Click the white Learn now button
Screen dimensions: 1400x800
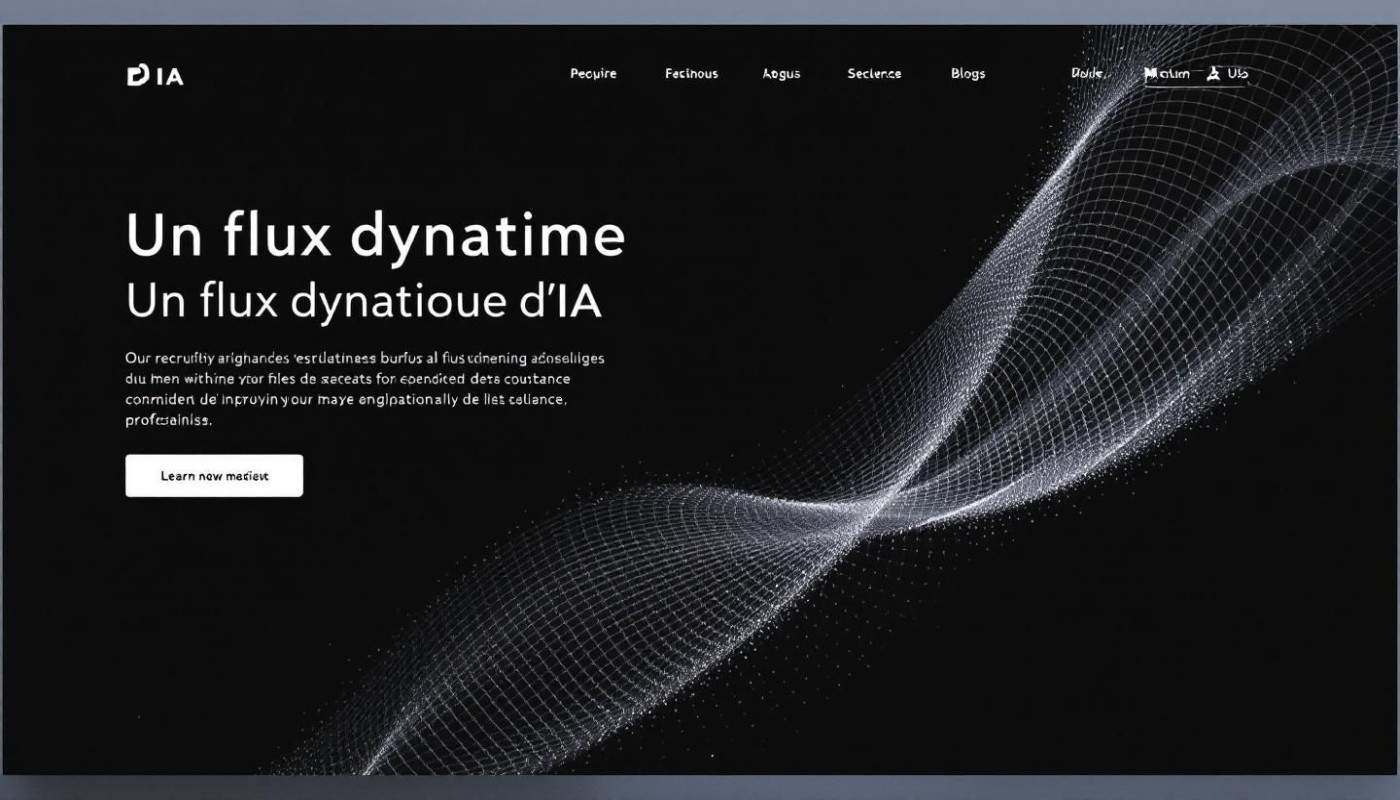pyautogui.click(x=214, y=476)
